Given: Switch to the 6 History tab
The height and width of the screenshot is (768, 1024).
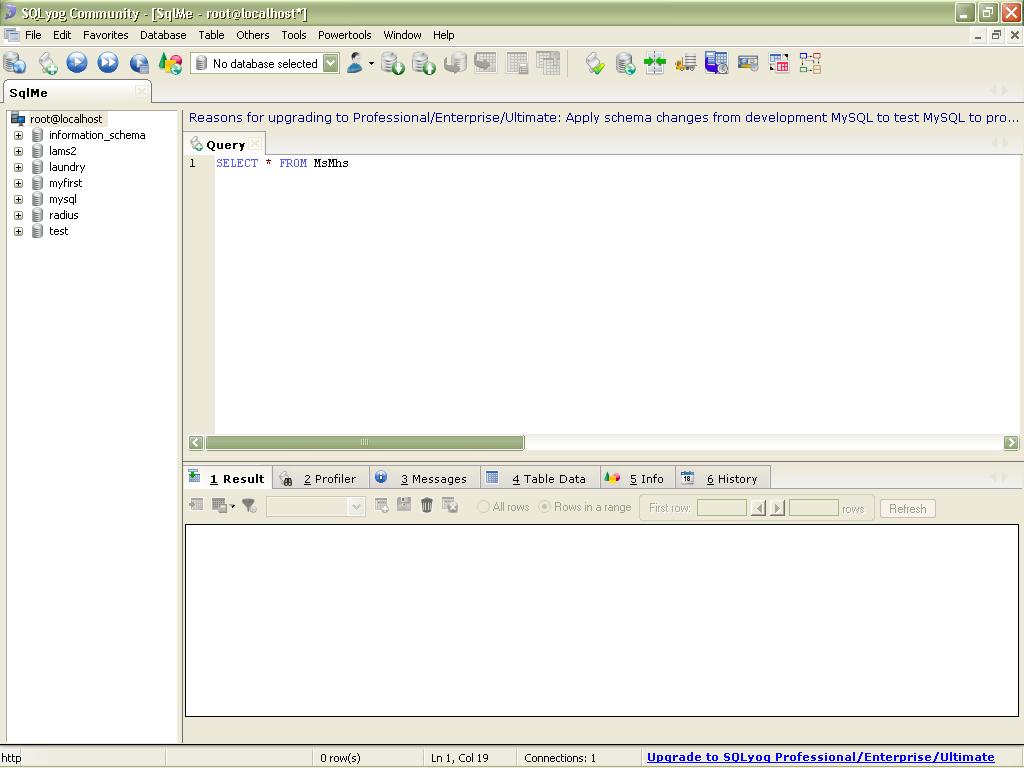Looking at the screenshot, I should coord(722,478).
